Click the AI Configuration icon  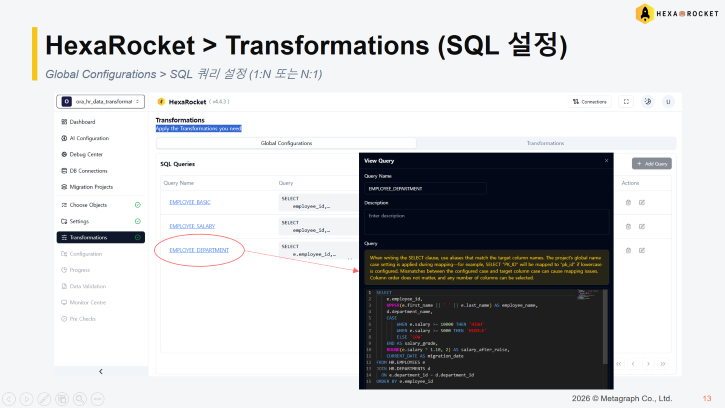coord(64,138)
